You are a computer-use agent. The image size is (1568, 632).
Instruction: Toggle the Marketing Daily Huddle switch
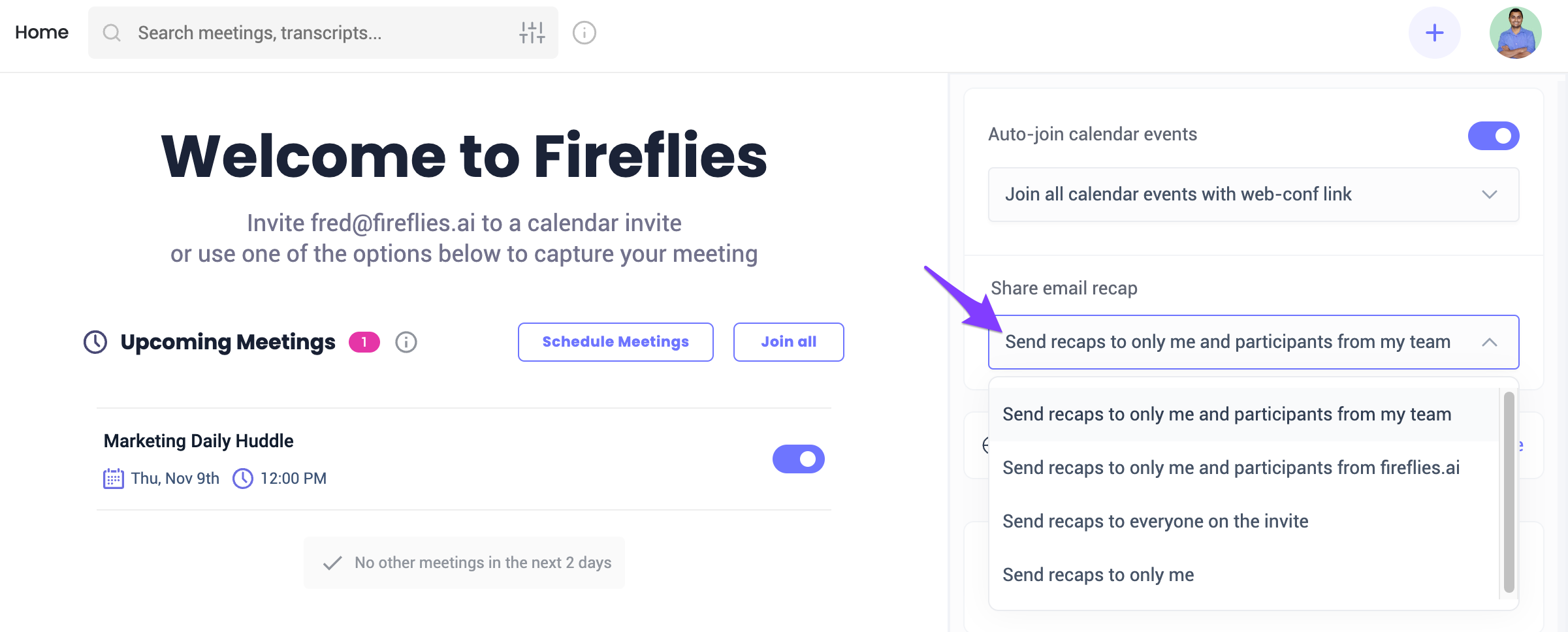[x=798, y=459]
